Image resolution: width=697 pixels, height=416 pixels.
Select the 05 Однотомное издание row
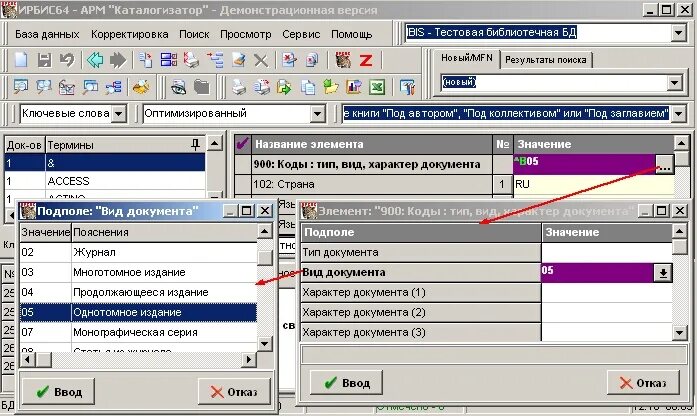[138, 312]
